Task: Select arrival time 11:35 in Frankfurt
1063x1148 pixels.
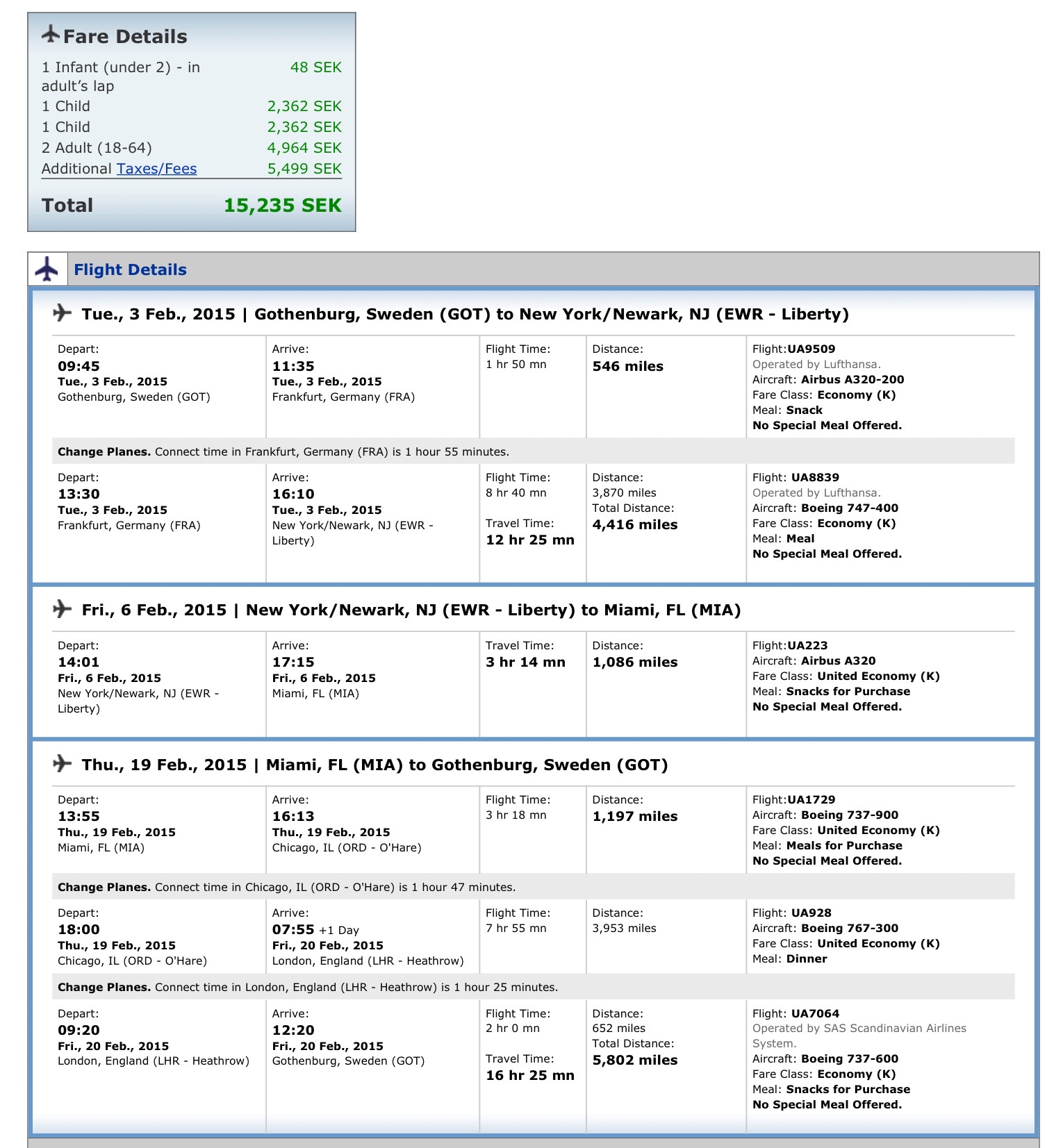Action: click(x=293, y=366)
